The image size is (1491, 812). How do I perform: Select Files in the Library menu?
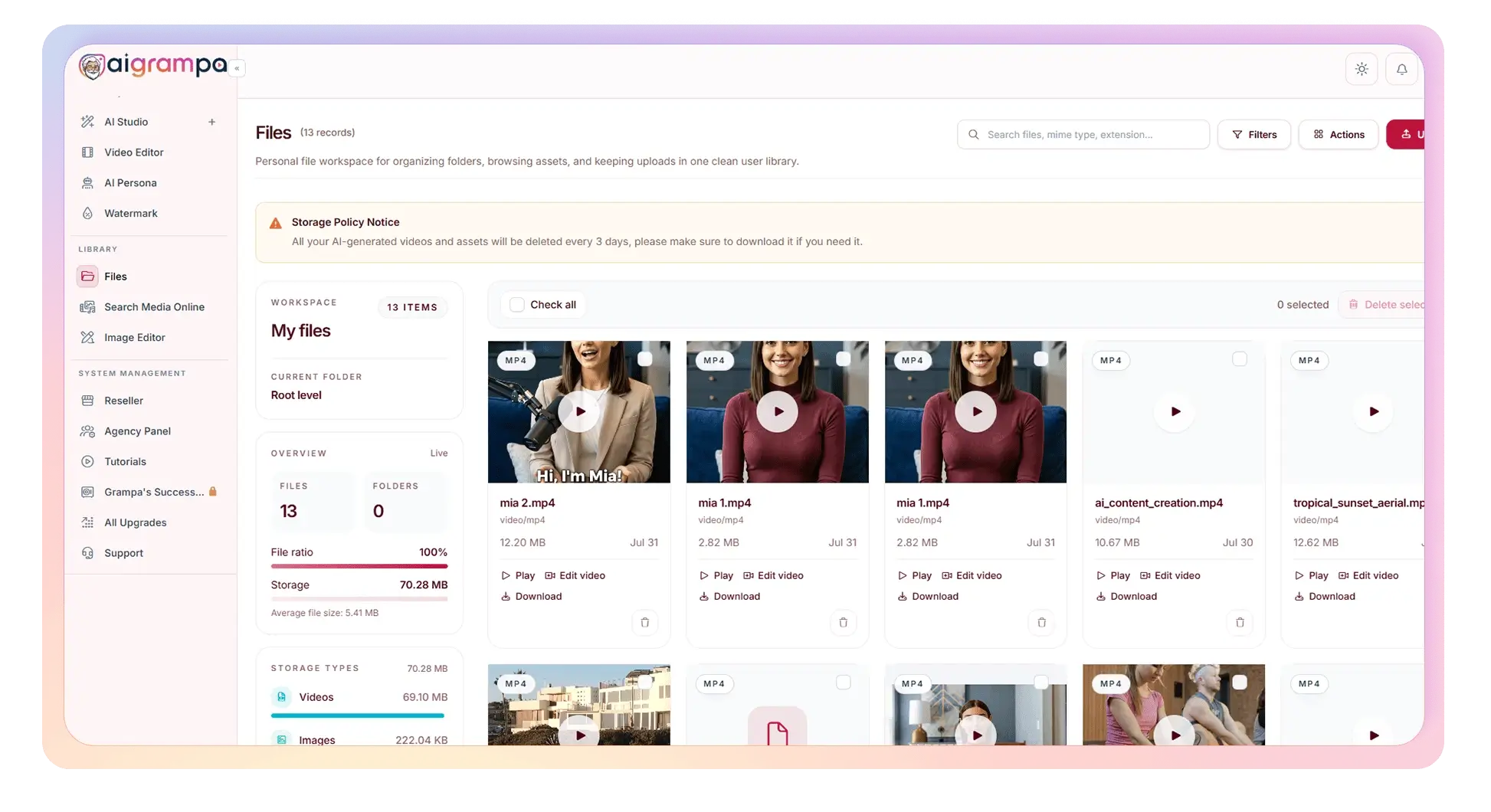[x=116, y=277]
